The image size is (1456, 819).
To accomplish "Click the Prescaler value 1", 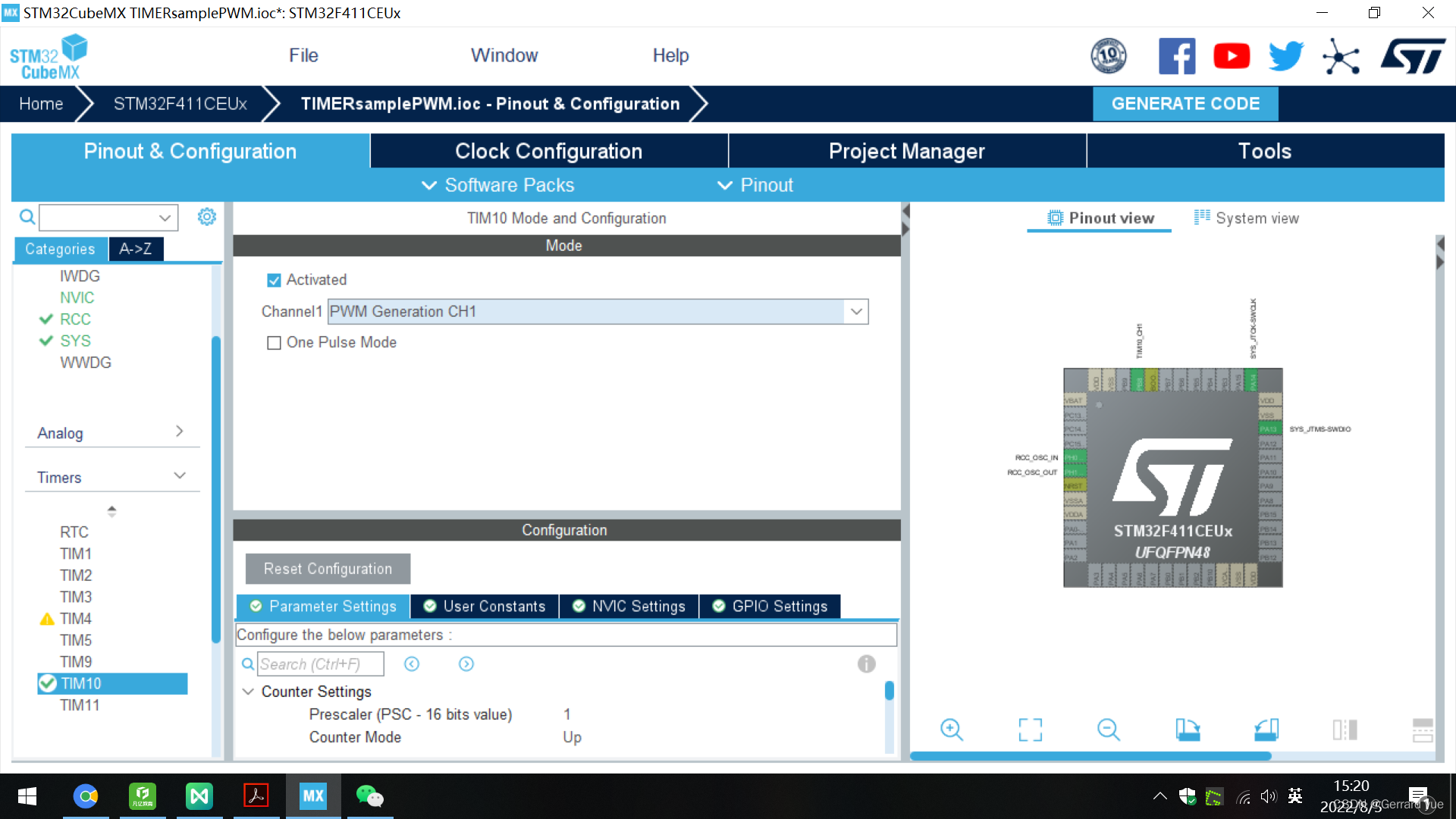I will pos(566,714).
